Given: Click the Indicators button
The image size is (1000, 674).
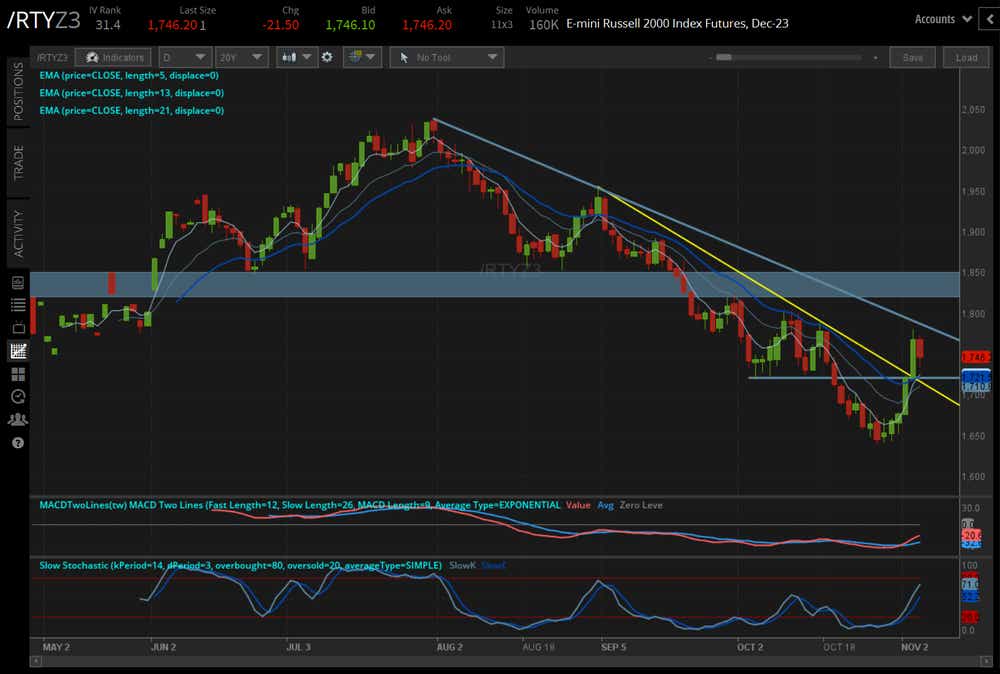Looking at the screenshot, I should coord(114,57).
